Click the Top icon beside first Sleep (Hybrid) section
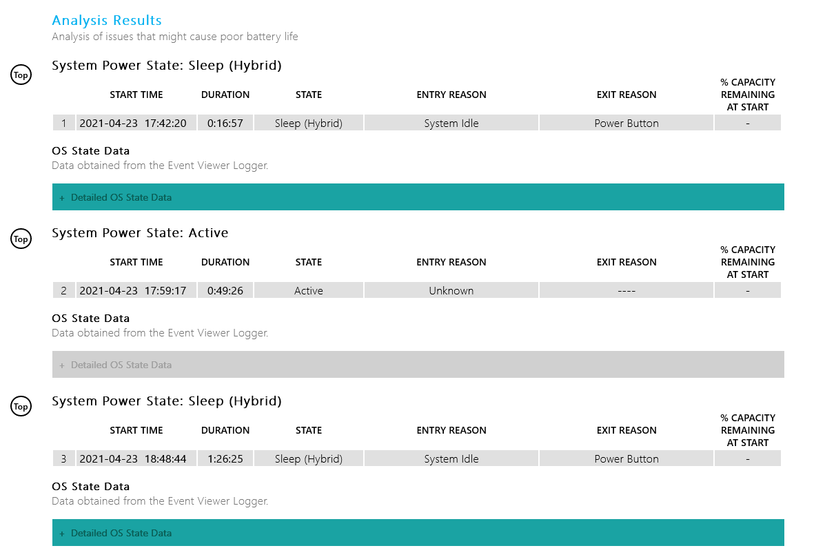Screen dimensions: 825x553 (x=21, y=75)
